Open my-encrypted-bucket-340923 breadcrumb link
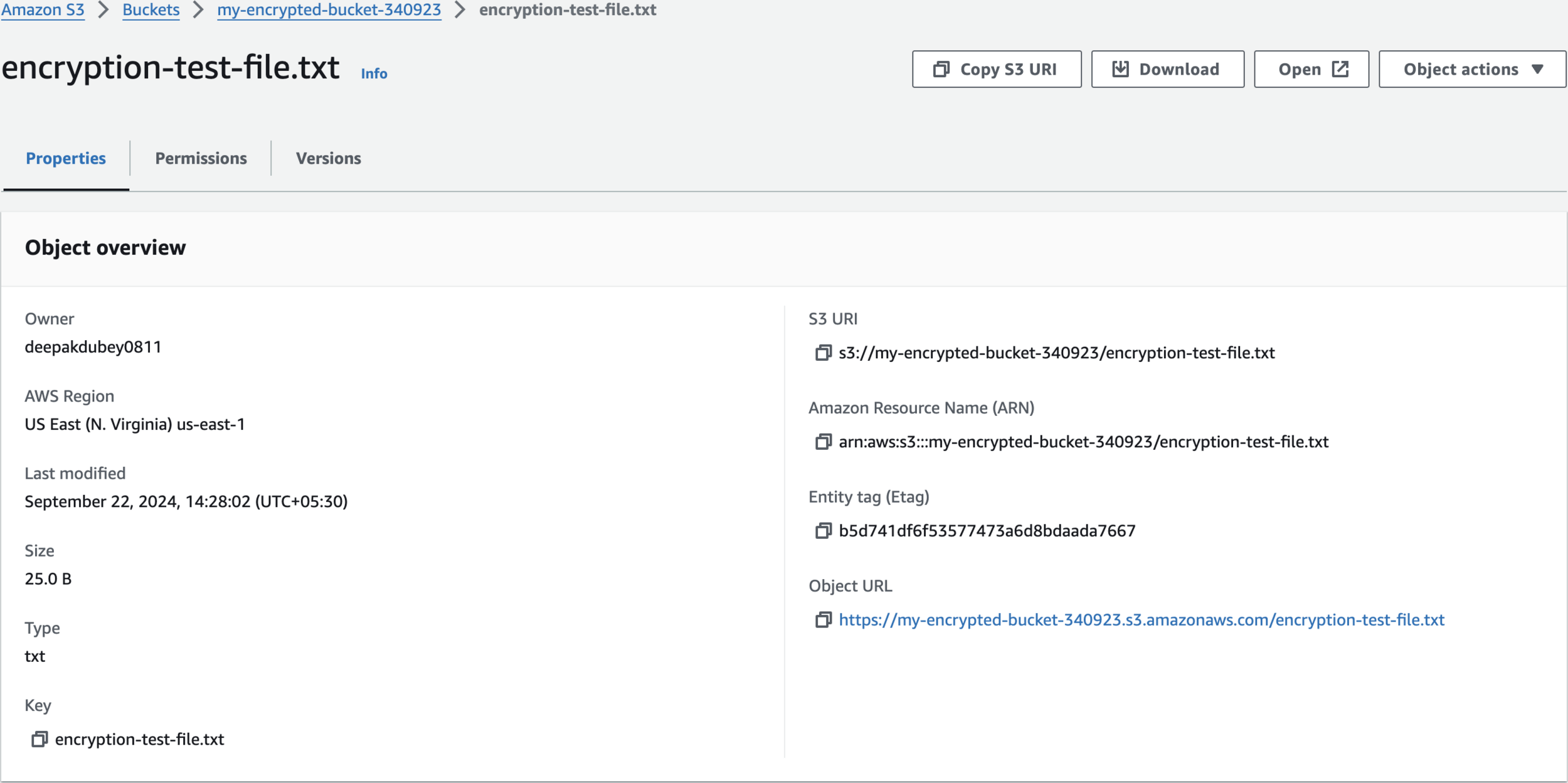 (329, 10)
